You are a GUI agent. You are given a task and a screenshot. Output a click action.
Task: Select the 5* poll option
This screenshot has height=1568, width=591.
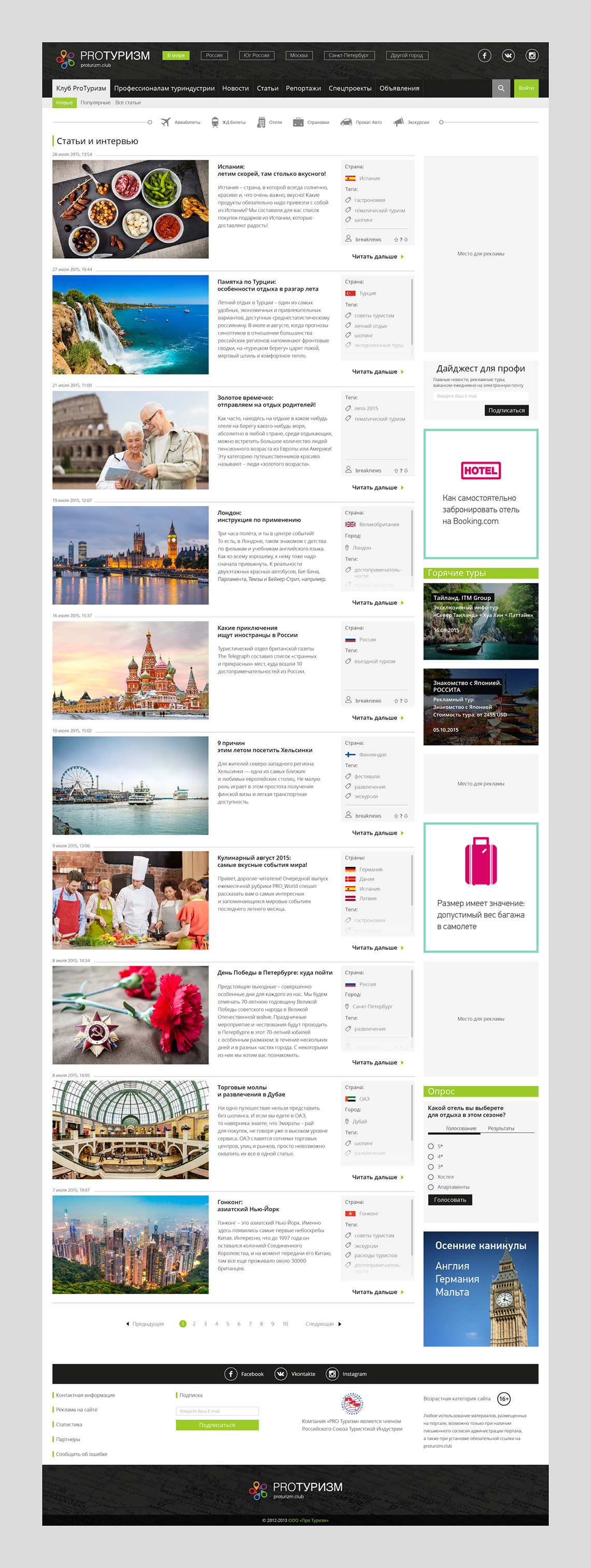click(431, 1146)
